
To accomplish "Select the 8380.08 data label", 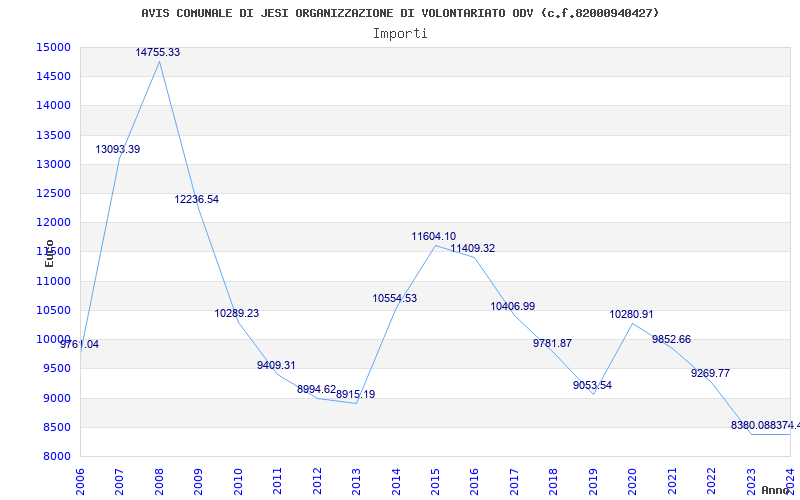I will [x=750, y=426].
